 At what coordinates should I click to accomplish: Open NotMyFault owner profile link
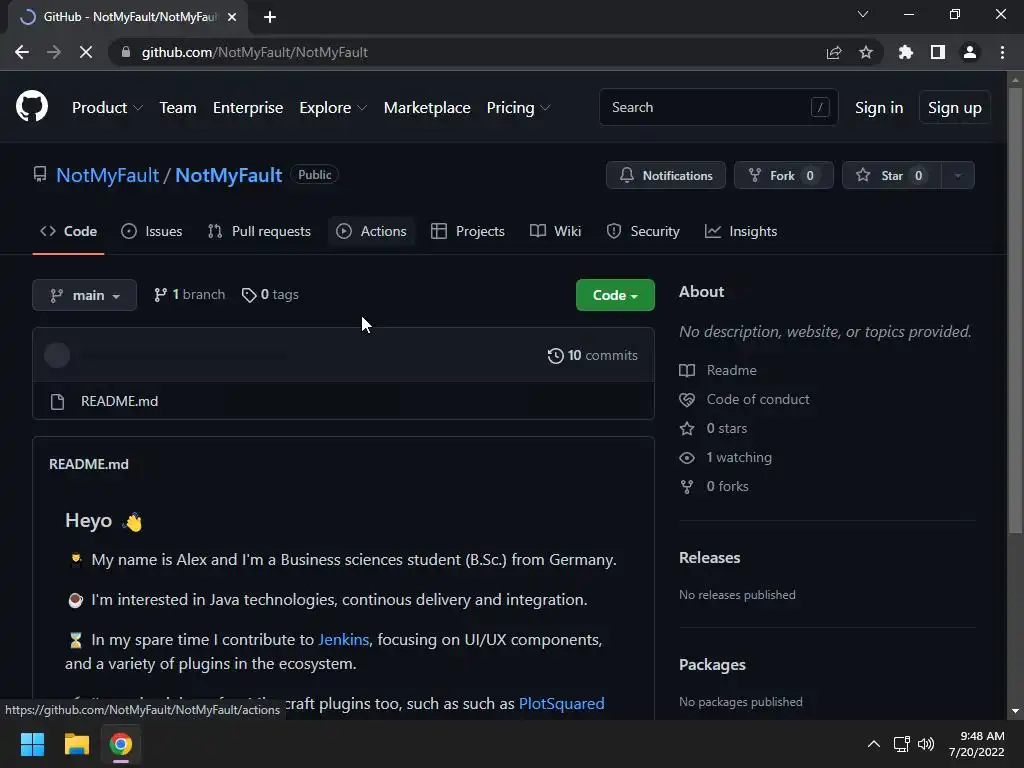coord(108,175)
